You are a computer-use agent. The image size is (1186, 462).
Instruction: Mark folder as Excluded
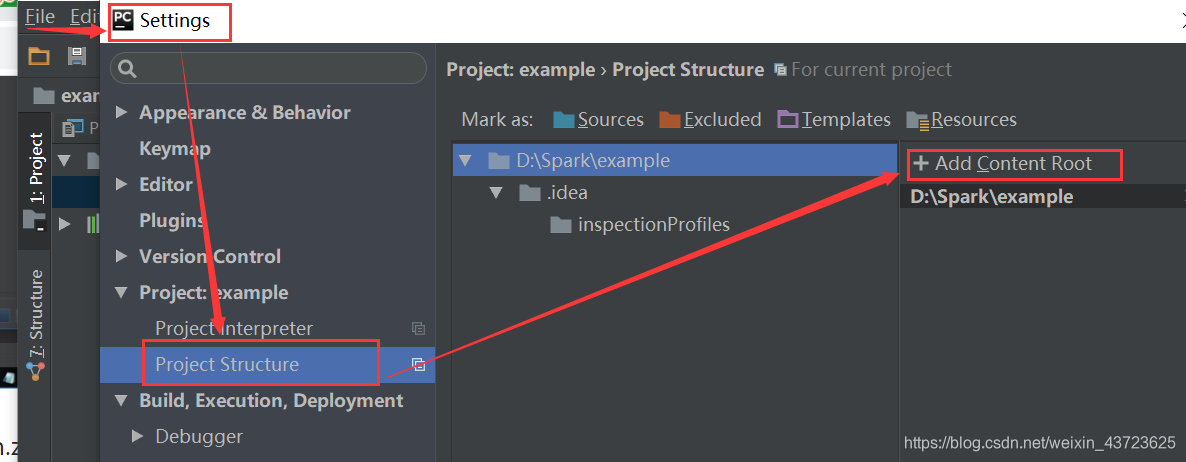pos(709,119)
